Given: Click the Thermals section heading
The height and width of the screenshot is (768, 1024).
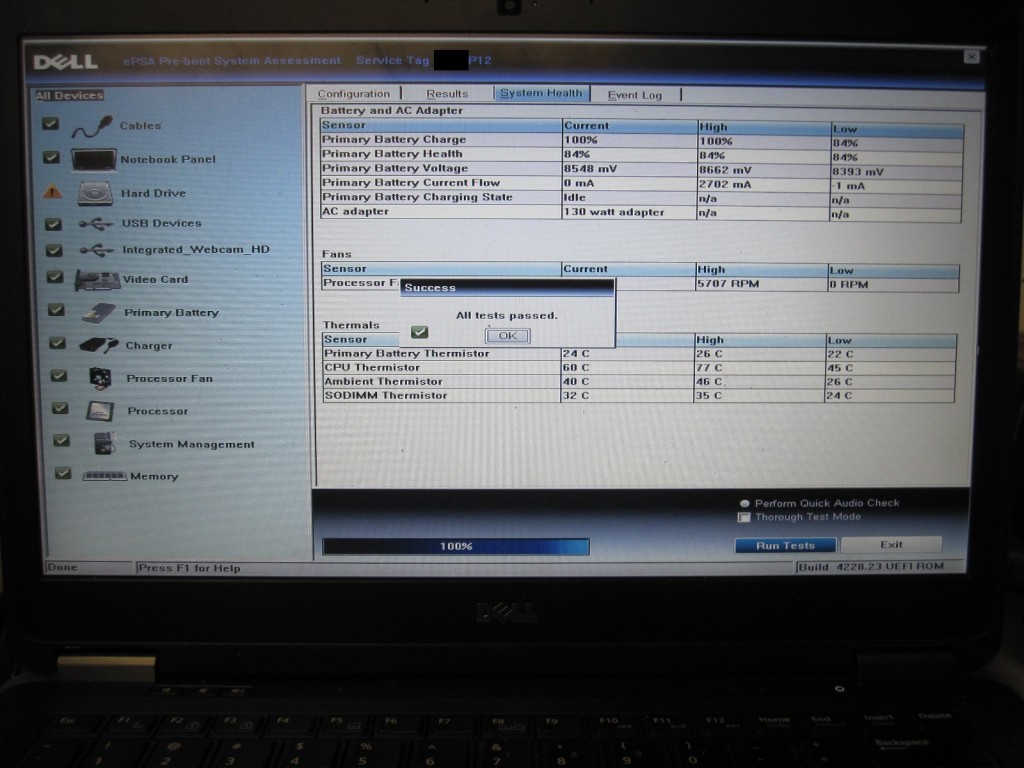Looking at the screenshot, I should 351,325.
